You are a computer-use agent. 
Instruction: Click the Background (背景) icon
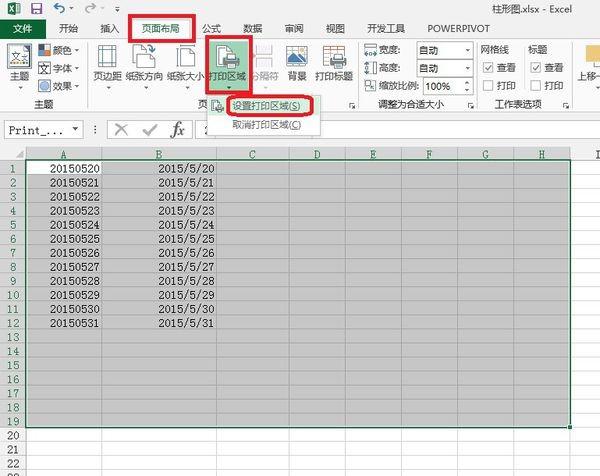tap(297, 60)
